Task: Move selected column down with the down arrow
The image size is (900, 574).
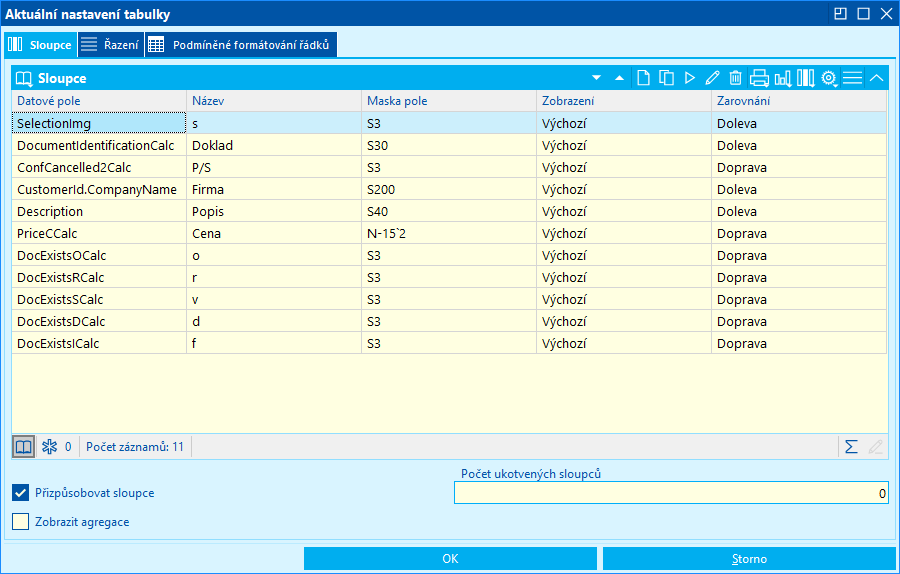Action: point(596,78)
